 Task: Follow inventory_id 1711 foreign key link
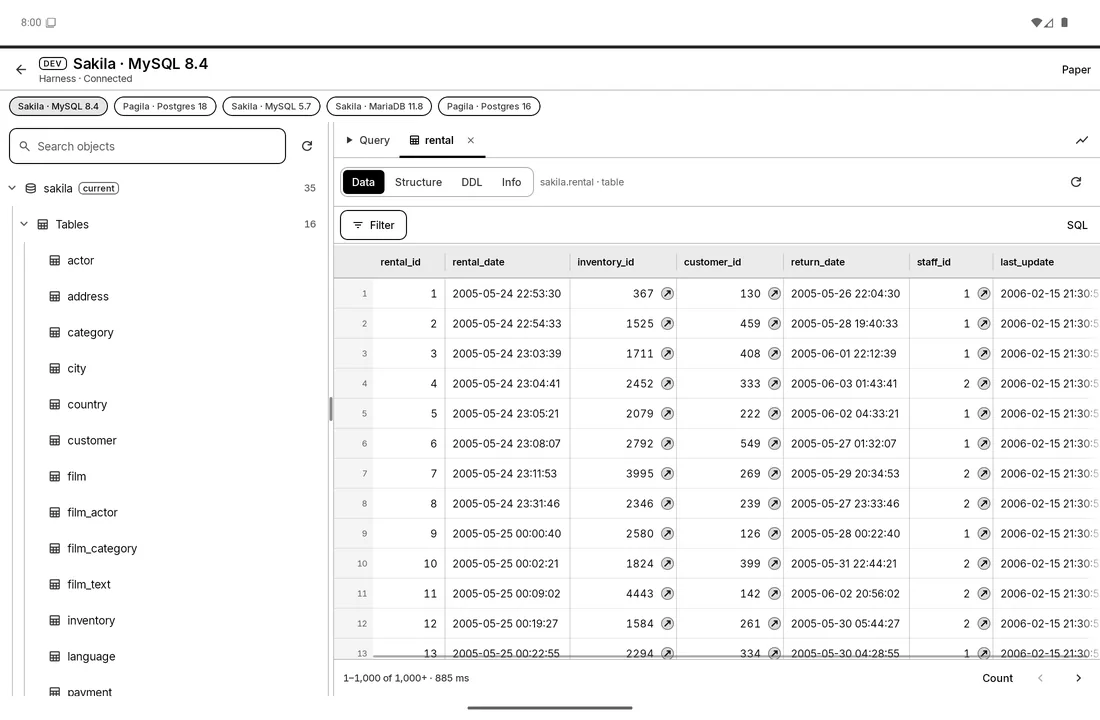[x=667, y=354]
